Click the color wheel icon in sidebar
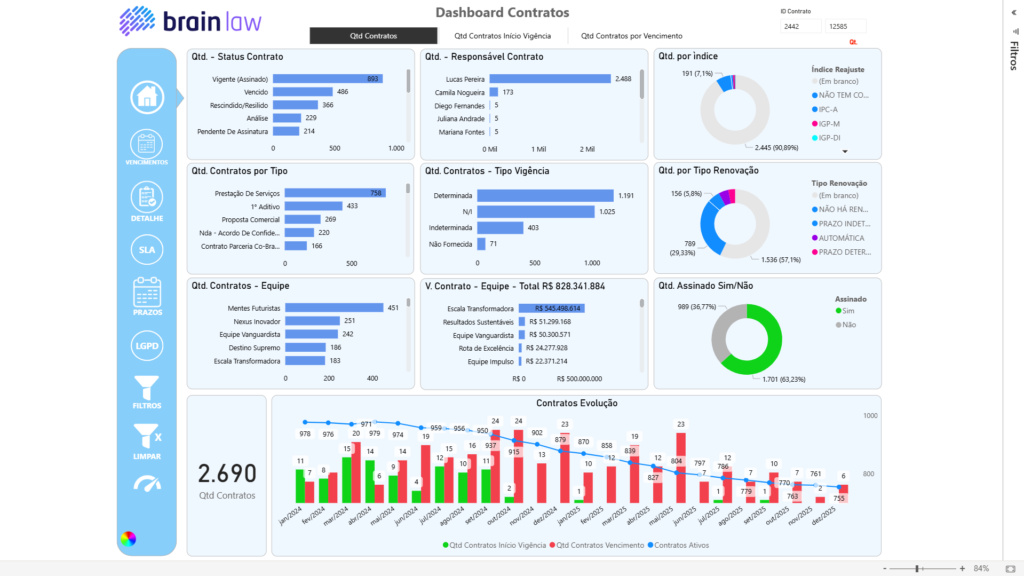This screenshot has height=576, width=1024. click(x=128, y=539)
